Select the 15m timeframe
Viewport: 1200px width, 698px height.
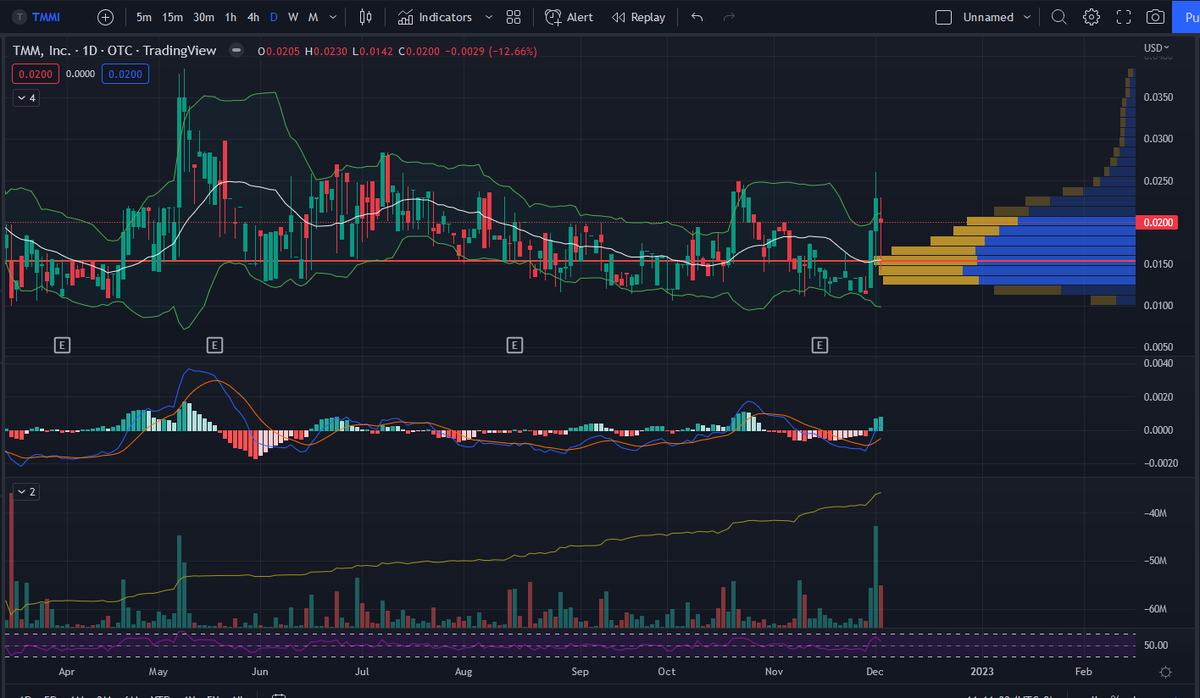pyautogui.click(x=173, y=17)
